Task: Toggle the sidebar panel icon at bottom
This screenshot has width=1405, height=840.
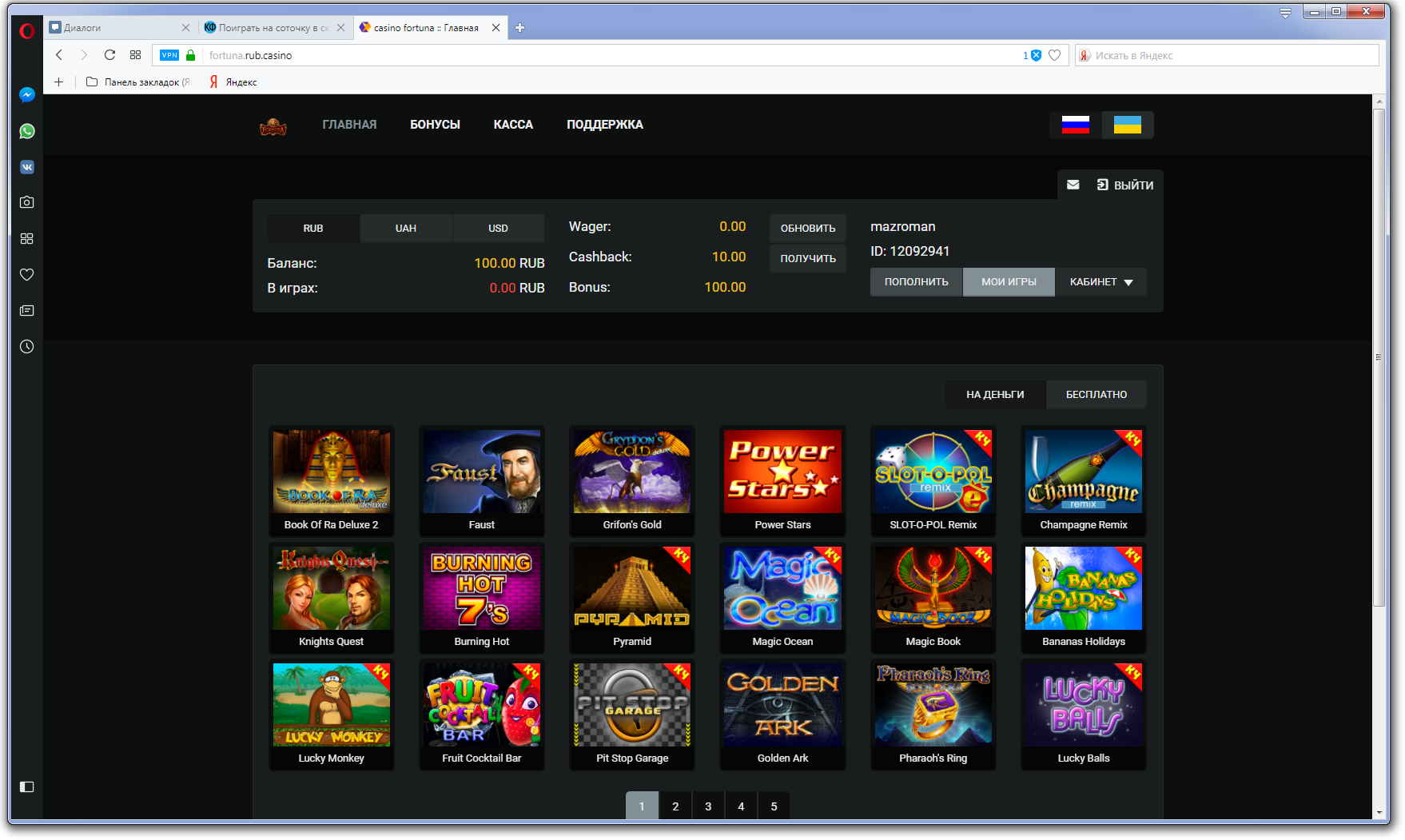Action: click(x=27, y=787)
